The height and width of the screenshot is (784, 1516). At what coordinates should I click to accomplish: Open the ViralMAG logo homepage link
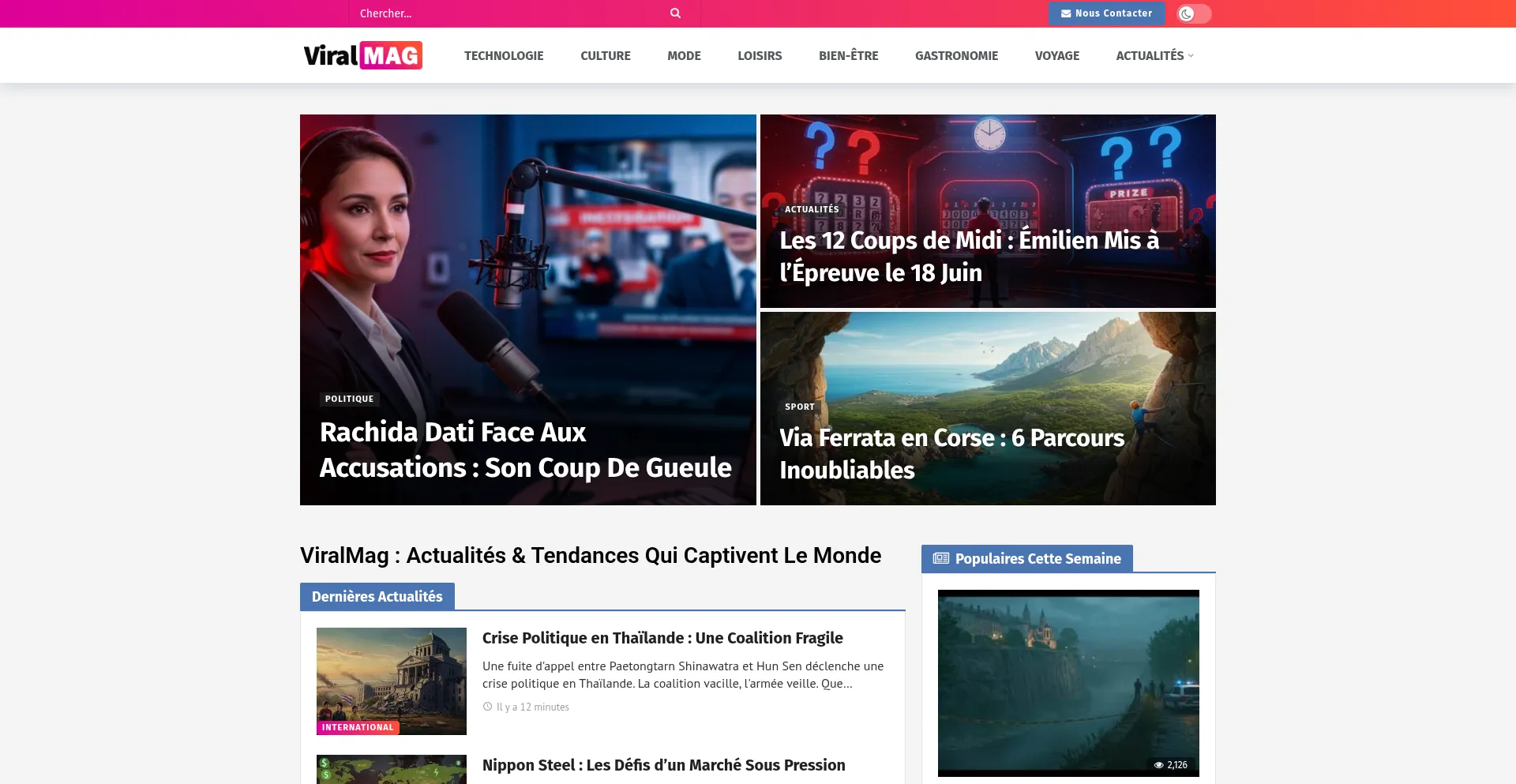pyautogui.click(x=363, y=55)
